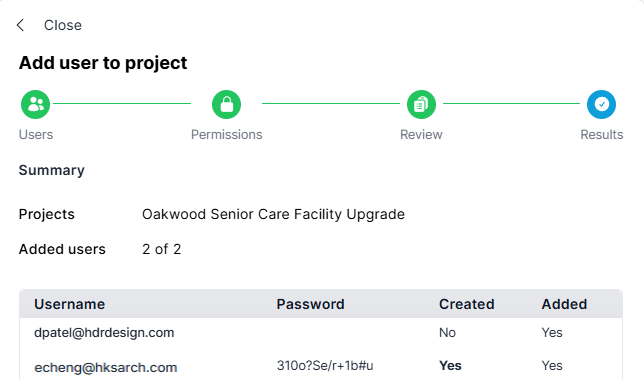Viewport: 644px width, 380px height.
Task: Click the generated password 310o?Se/r+1b#u
Action: 325,365
